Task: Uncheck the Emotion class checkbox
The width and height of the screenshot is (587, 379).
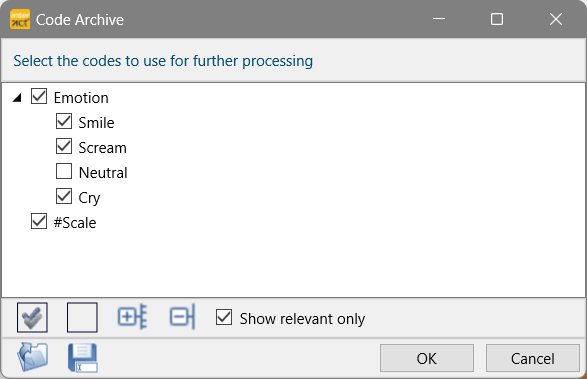Action: pos(39,96)
